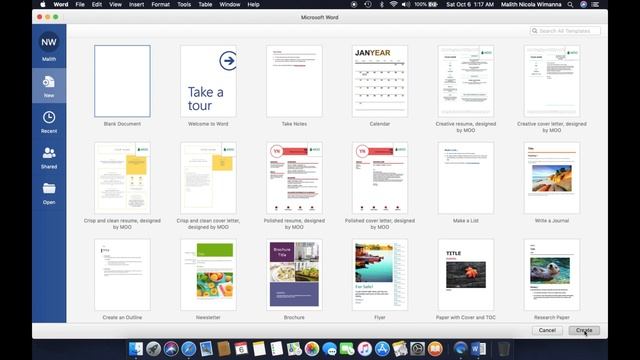Open Finder from the Dock
This screenshot has width=640, height=360.
click(x=136, y=349)
